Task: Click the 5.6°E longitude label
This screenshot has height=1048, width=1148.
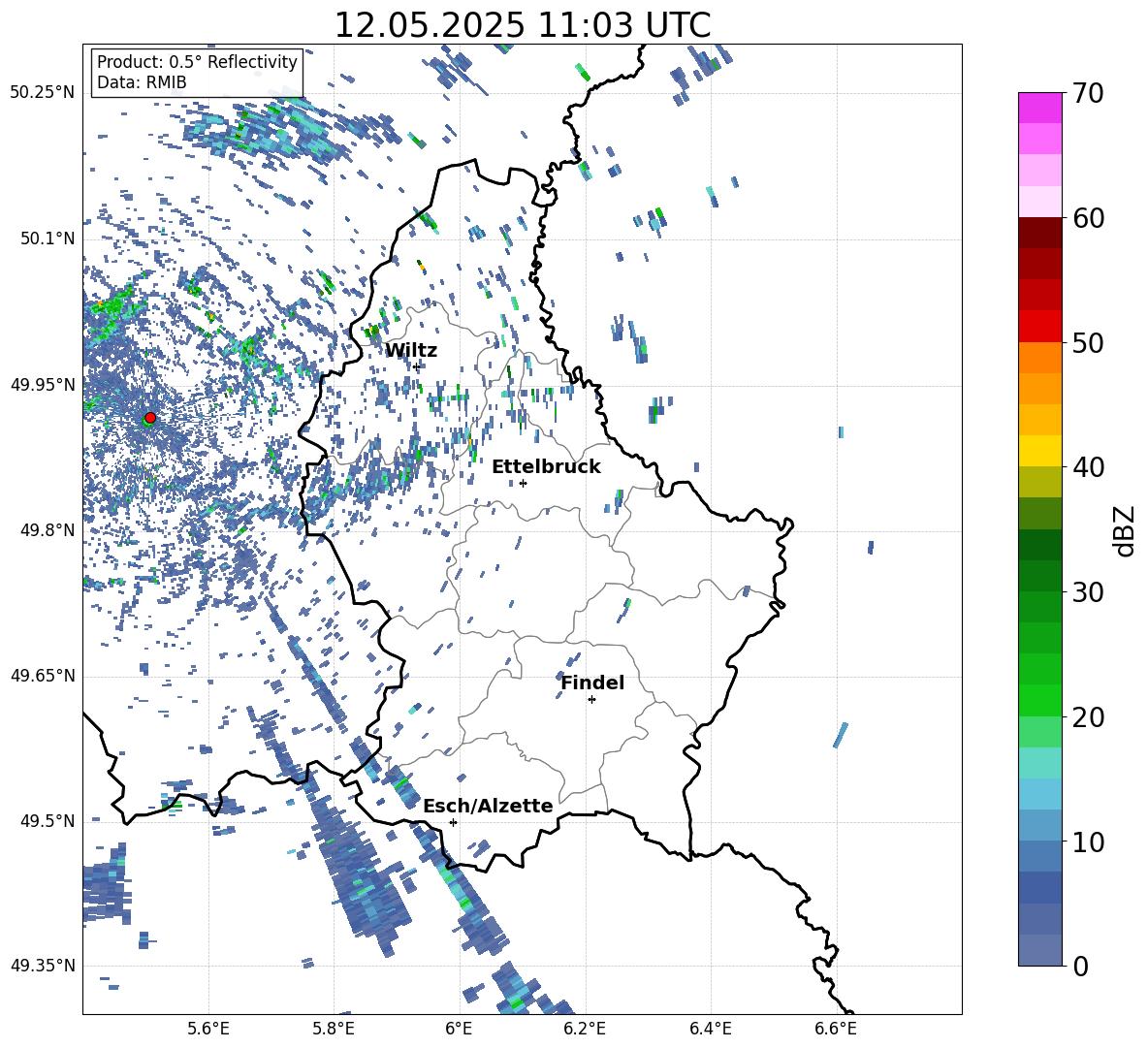Action: [x=208, y=1029]
